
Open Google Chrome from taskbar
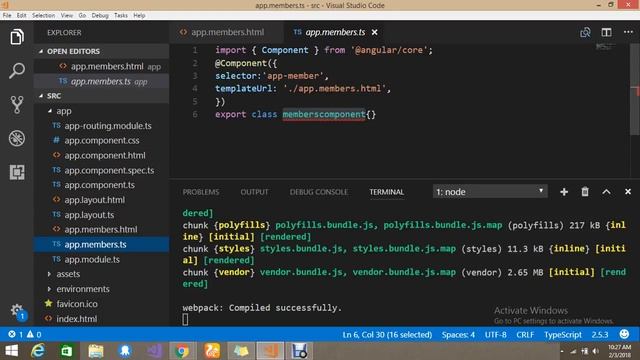tap(182, 351)
